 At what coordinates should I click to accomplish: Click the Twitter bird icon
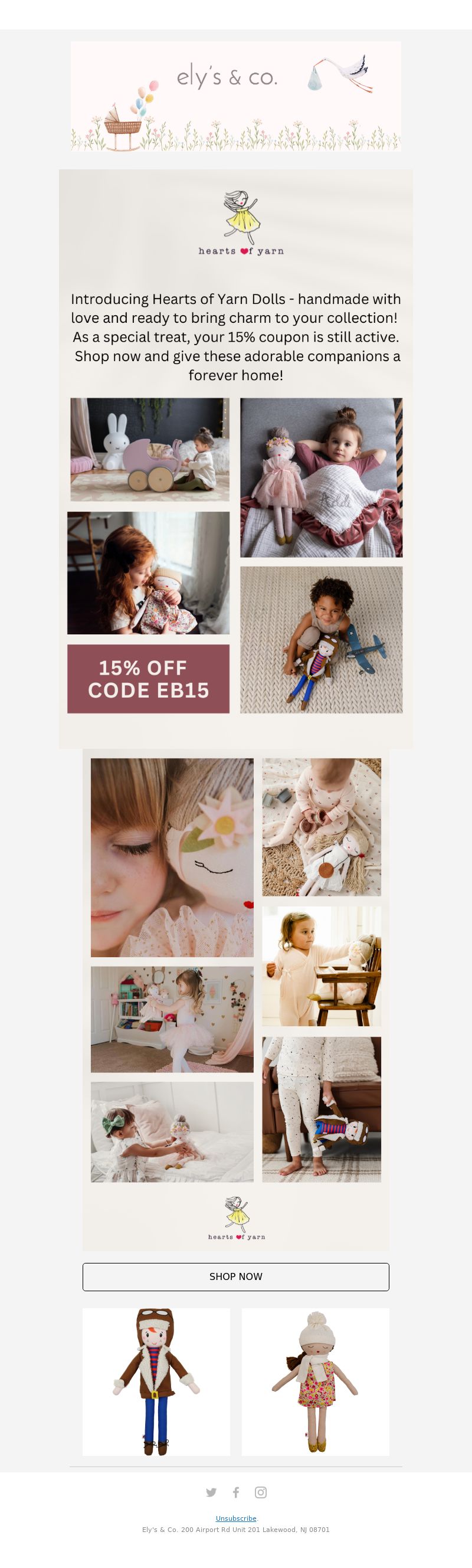point(211,1492)
